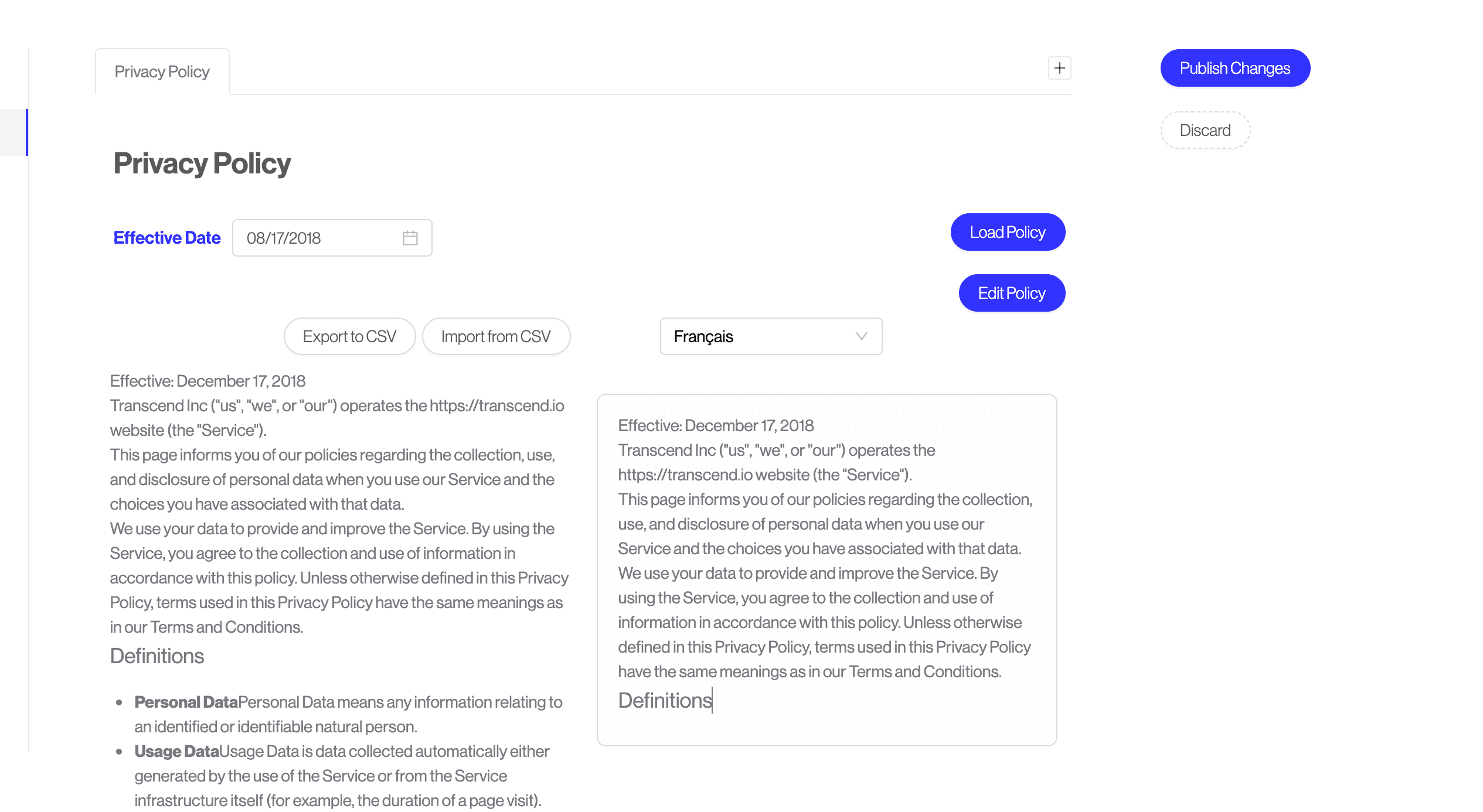Image resolution: width=1483 pixels, height=812 pixels.
Task: Click the bold Personal Data term in the list
Action: (x=186, y=702)
